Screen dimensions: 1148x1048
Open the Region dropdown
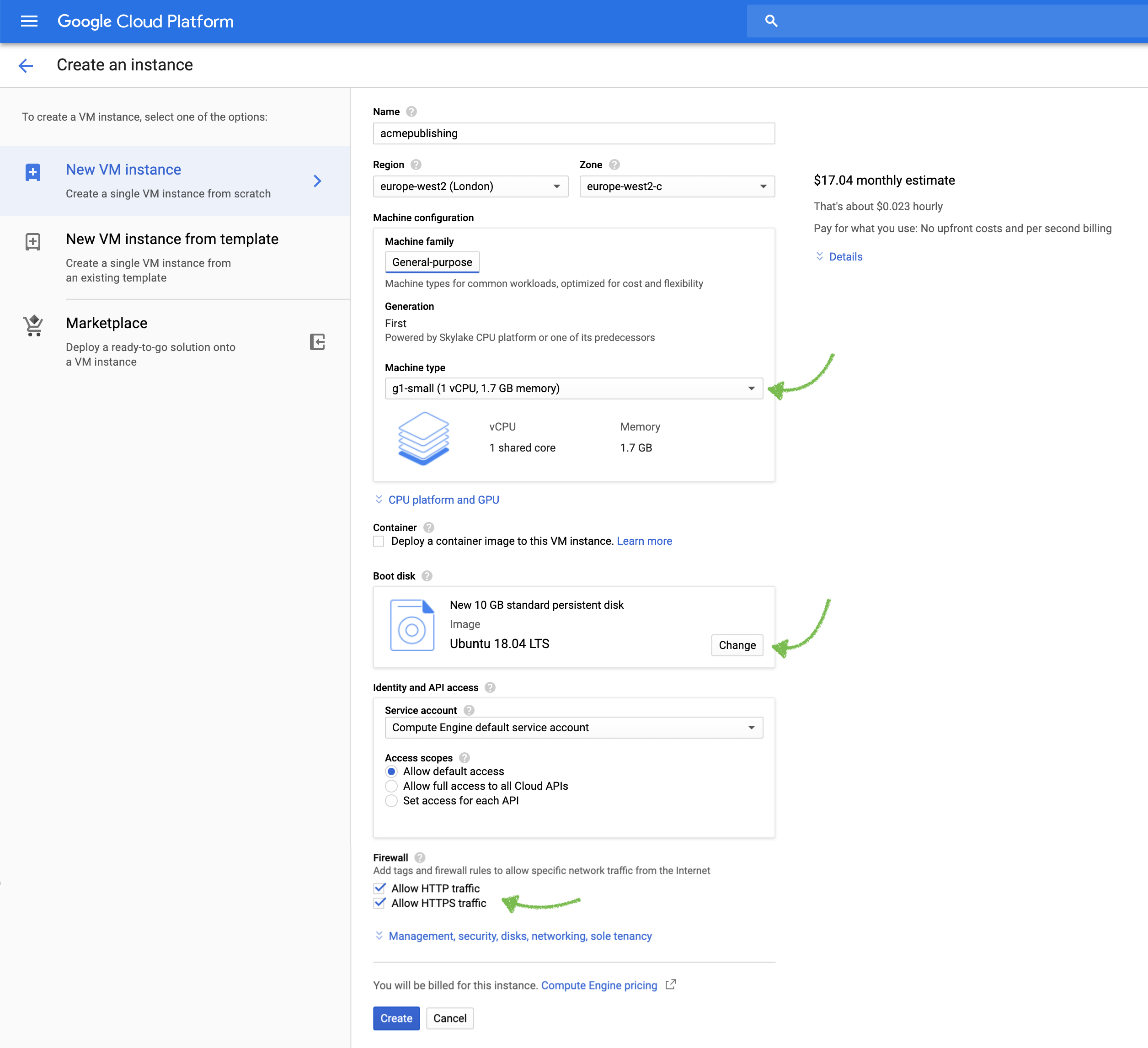[x=470, y=187]
